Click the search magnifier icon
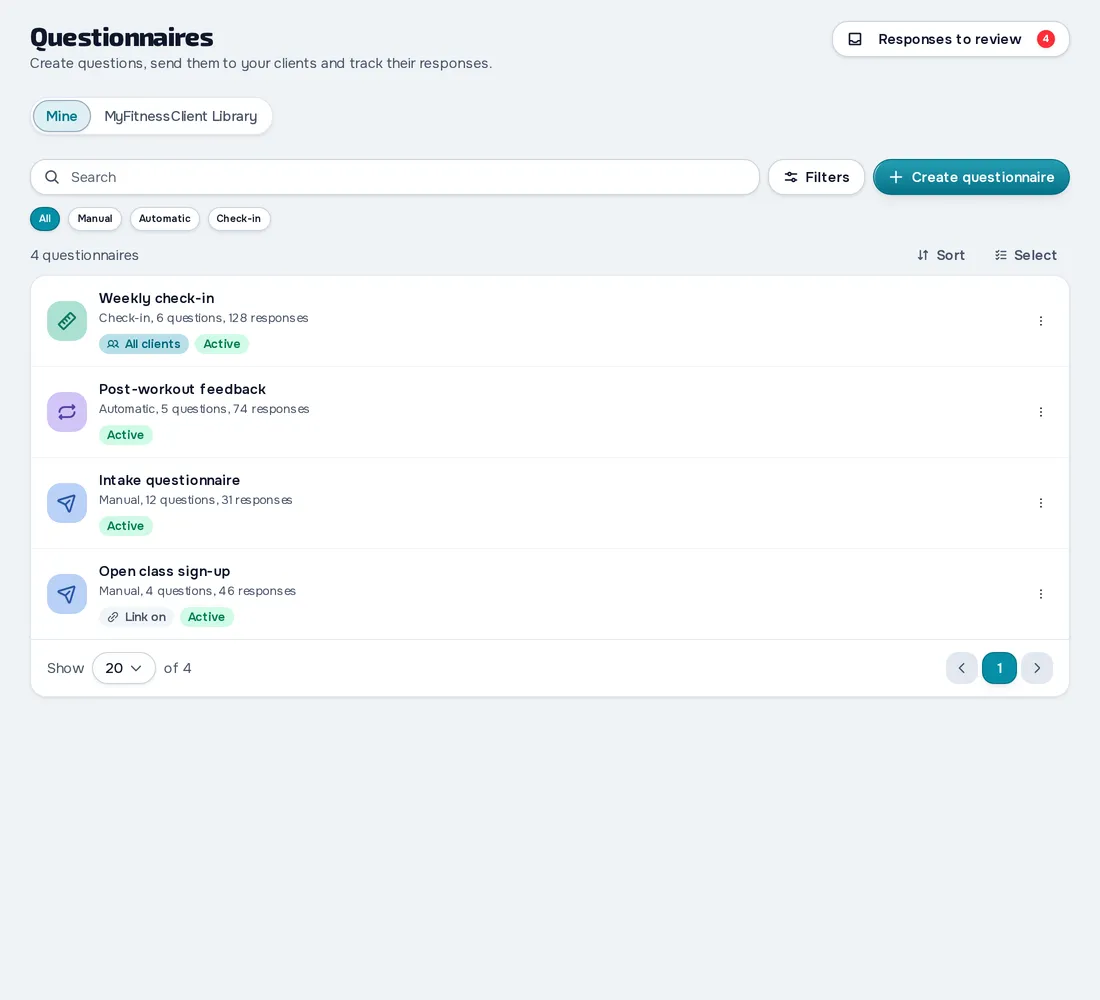 pyautogui.click(x=52, y=177)
